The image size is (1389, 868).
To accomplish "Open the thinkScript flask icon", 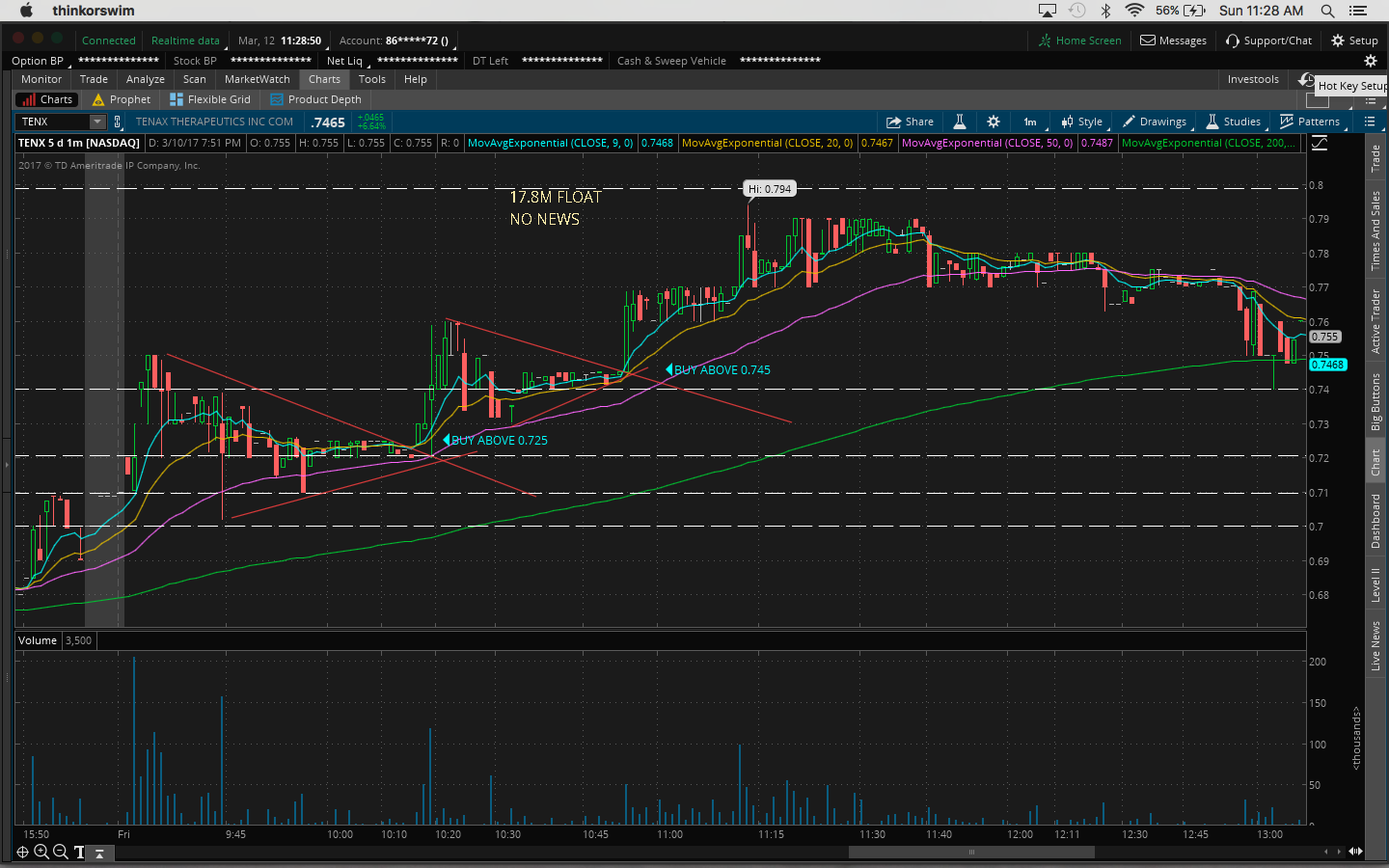I will 960,122.
